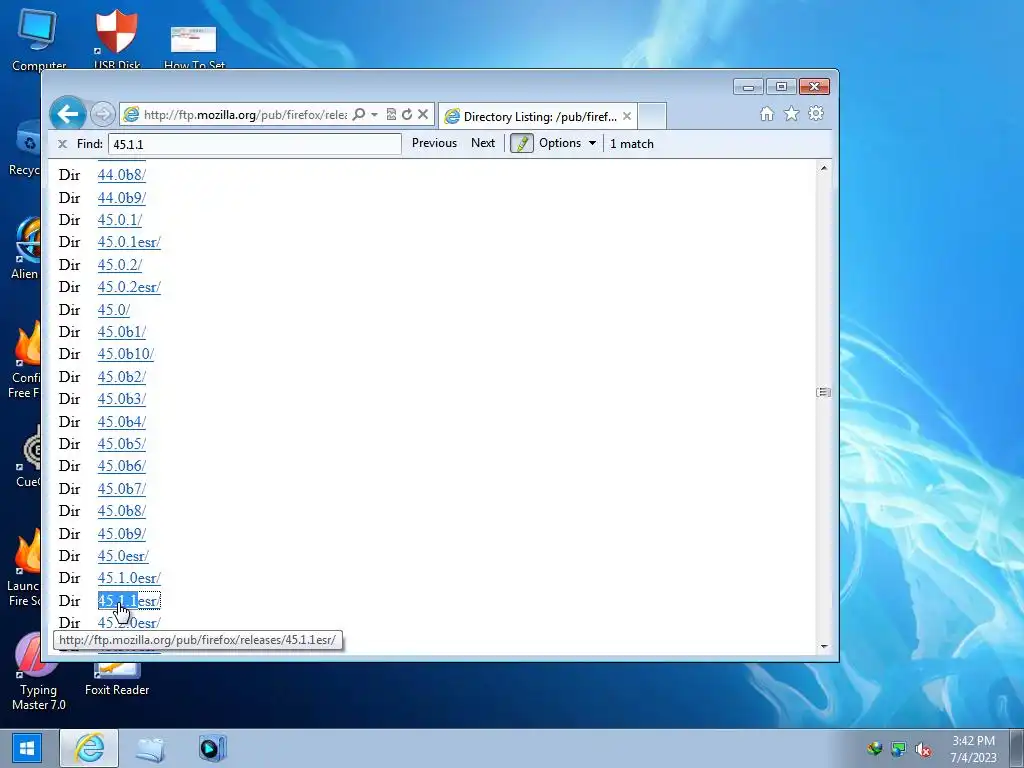Go to Next find match
This screenshot has width=1024, height=768.
pos(483,143)
